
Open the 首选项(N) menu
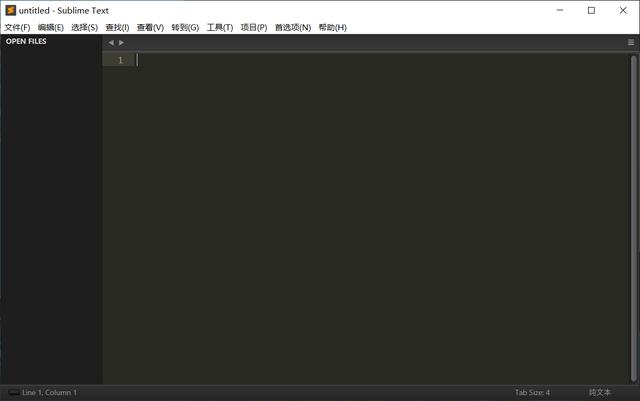click(x=293, y=27)
